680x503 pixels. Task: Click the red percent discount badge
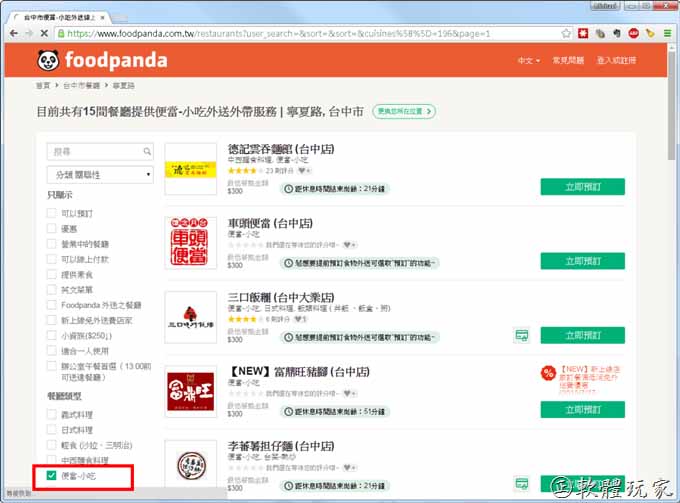coord(548,373)
